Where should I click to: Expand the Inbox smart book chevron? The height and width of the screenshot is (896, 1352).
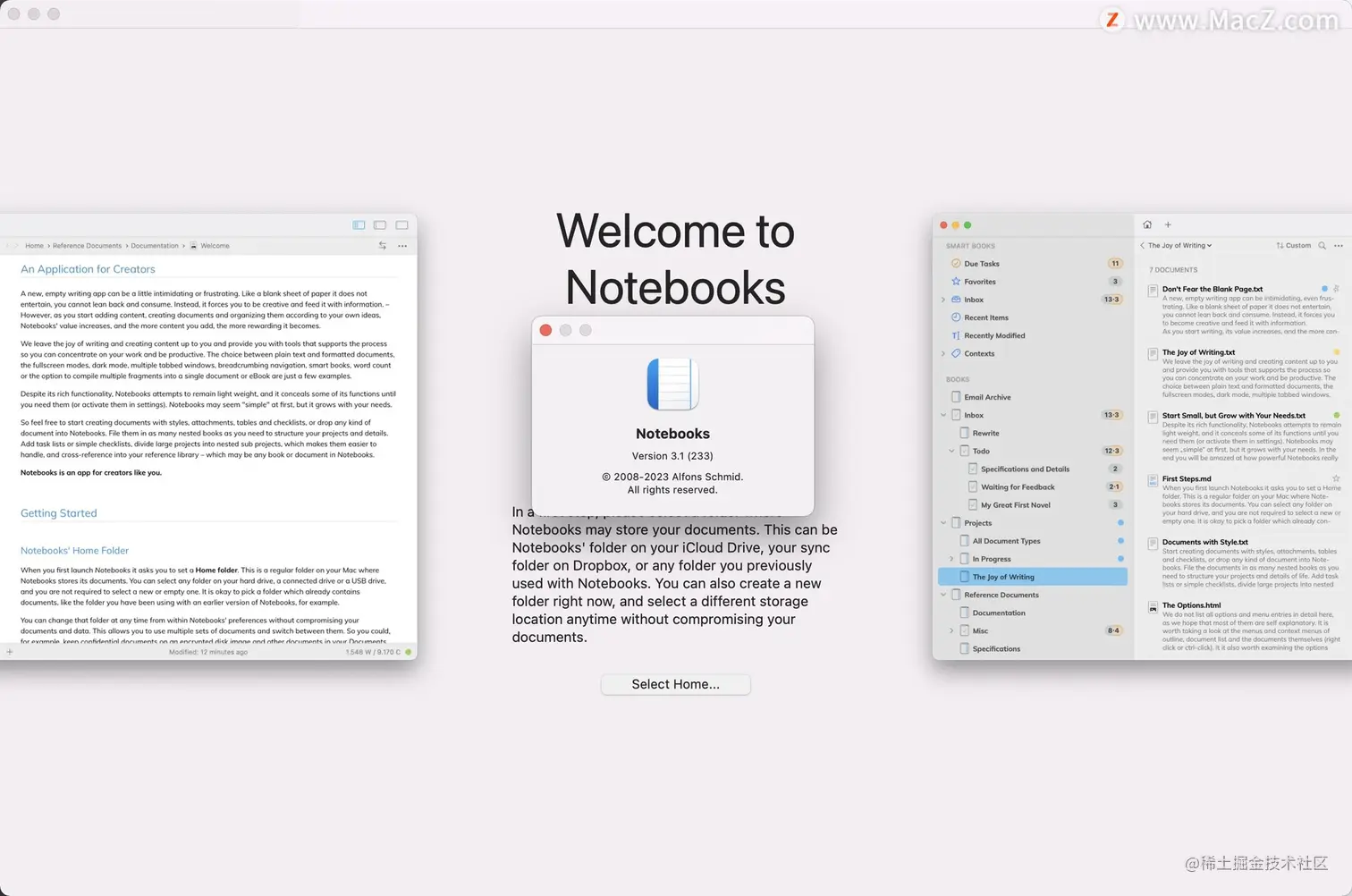click(943, 300)
